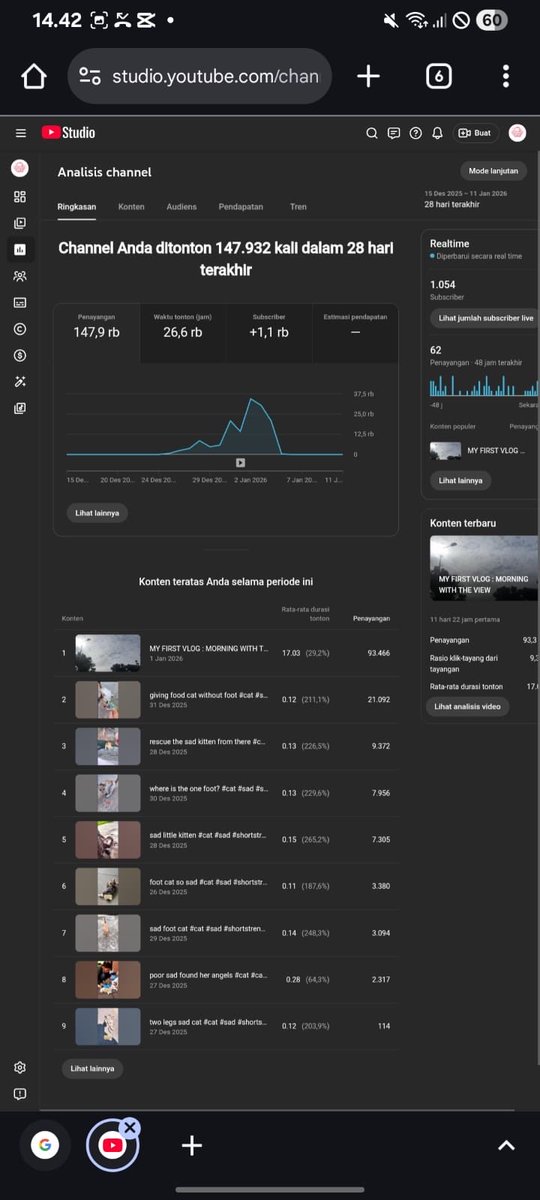
Task: Click Lihat lainnya below top content list
Action: point(92,1068)
